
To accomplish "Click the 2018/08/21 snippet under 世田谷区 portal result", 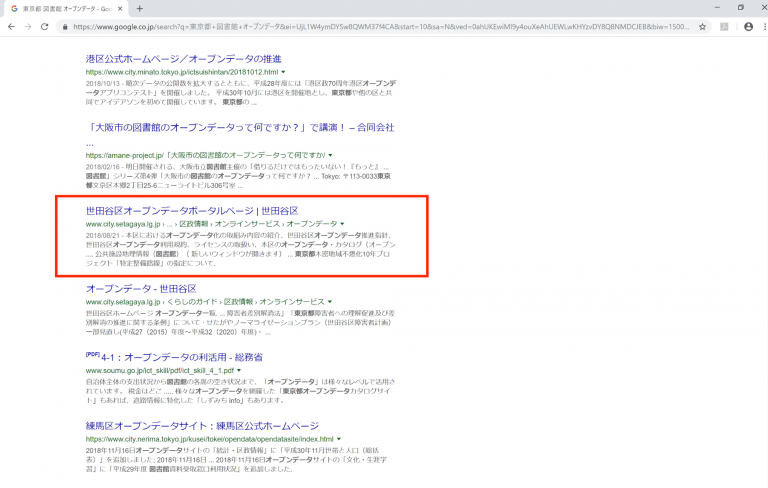I will (240, 249).
